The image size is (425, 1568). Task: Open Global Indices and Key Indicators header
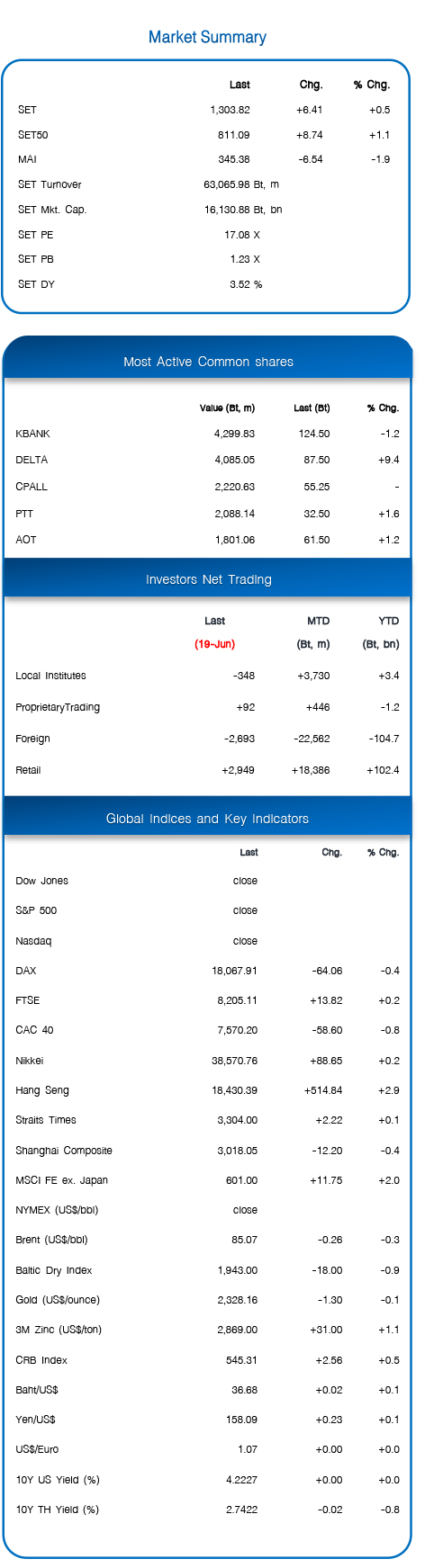208,819
